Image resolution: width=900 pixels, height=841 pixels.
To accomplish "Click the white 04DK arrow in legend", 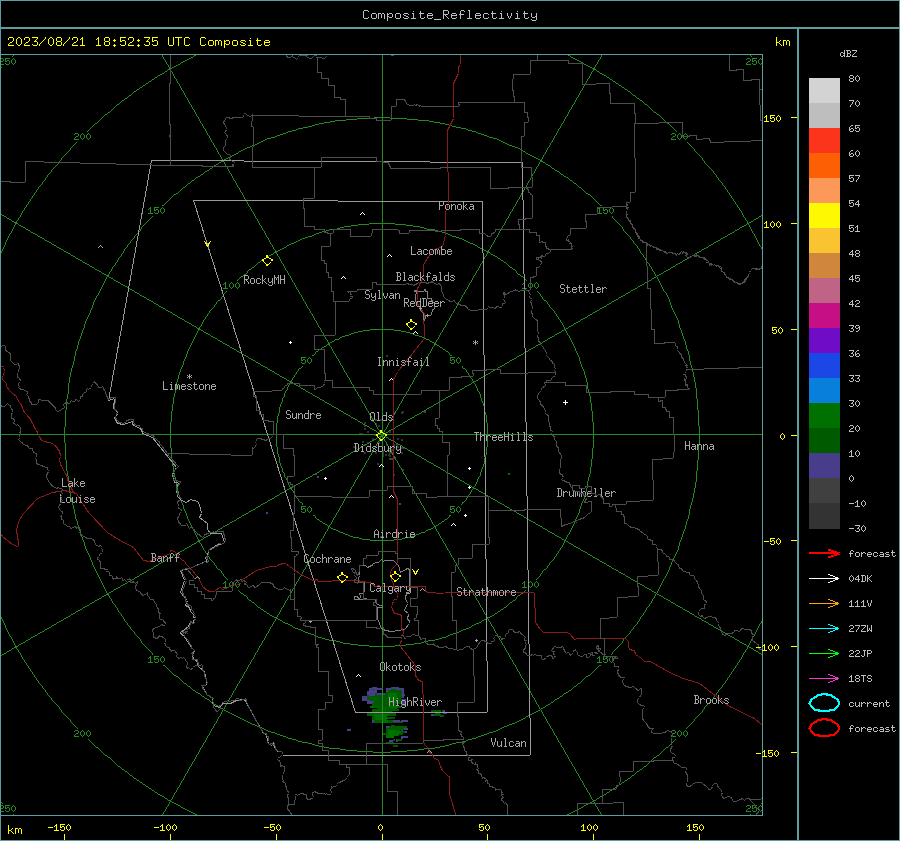I will coord(824,578).
